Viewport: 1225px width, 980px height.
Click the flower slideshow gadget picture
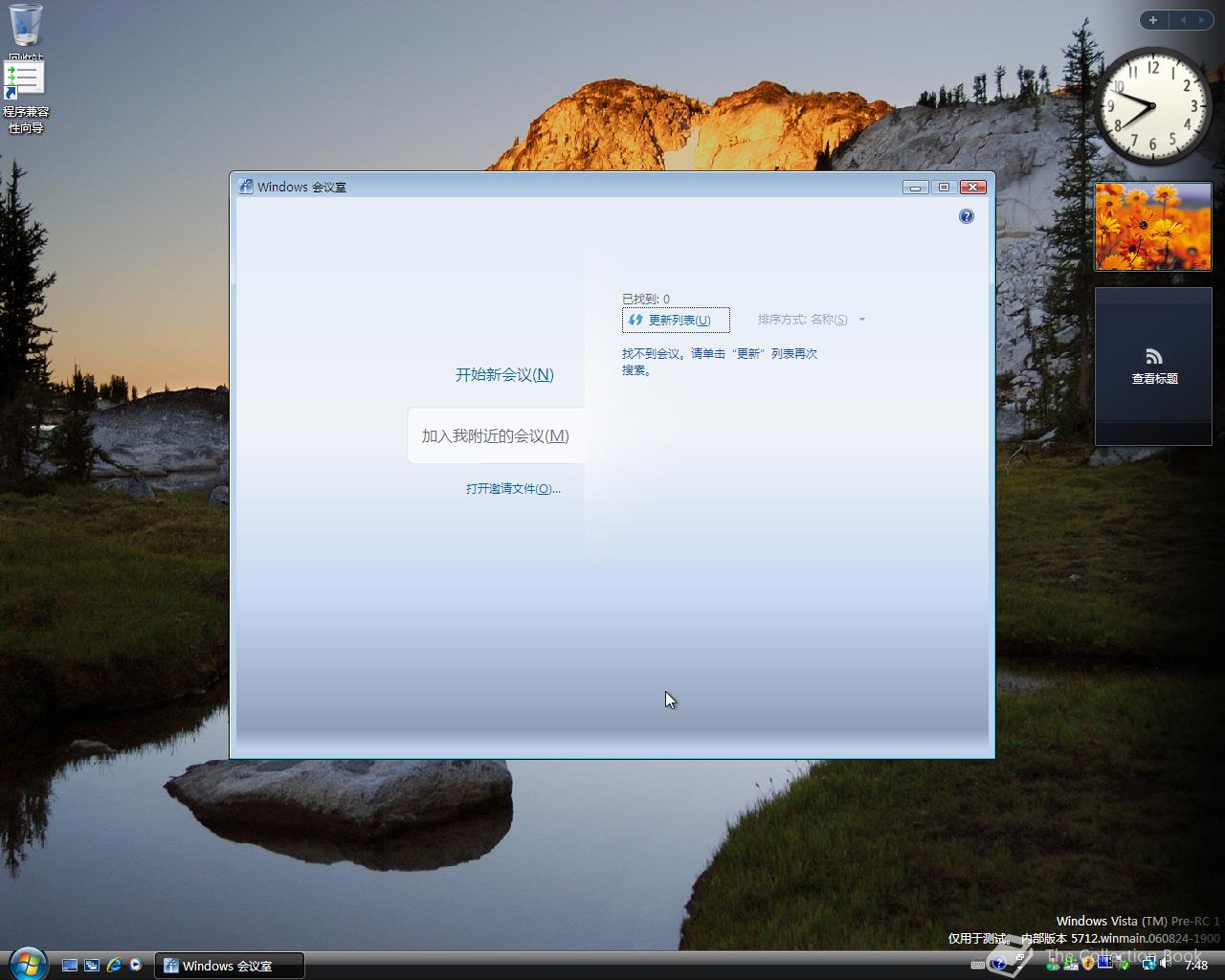1153,227
